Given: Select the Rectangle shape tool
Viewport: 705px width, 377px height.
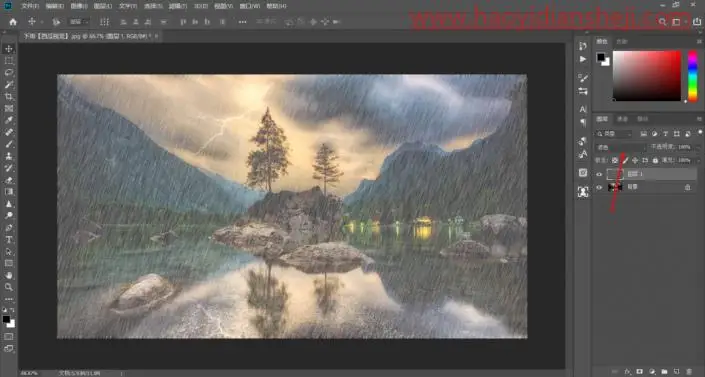Looking at the screenshot, I should click(9, 263).
